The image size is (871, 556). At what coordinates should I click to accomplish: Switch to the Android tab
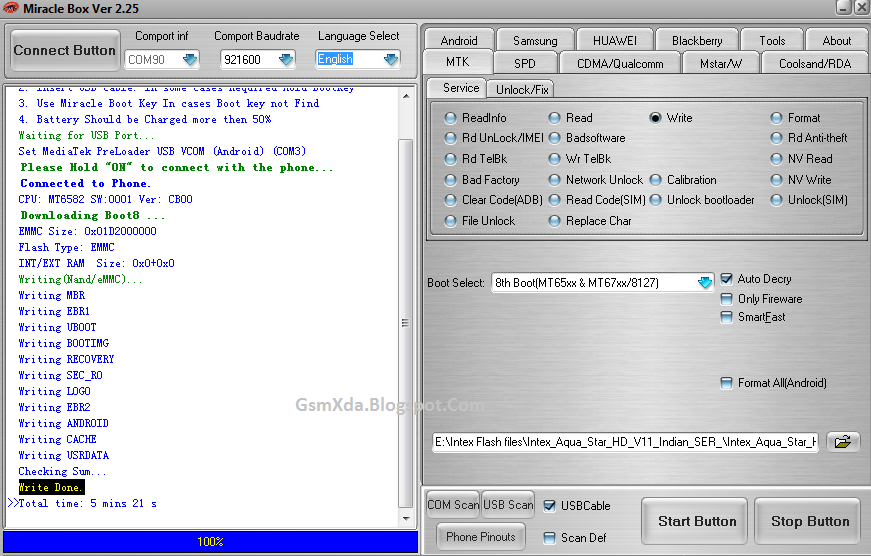(x=459, y=41)
